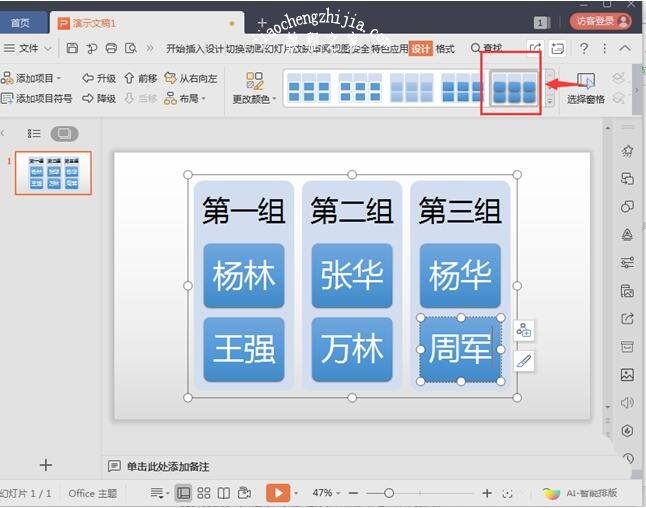Open the 选择窗格 selection pane
Viewport: 646px width, 508px height.
[x=585, y=88]
